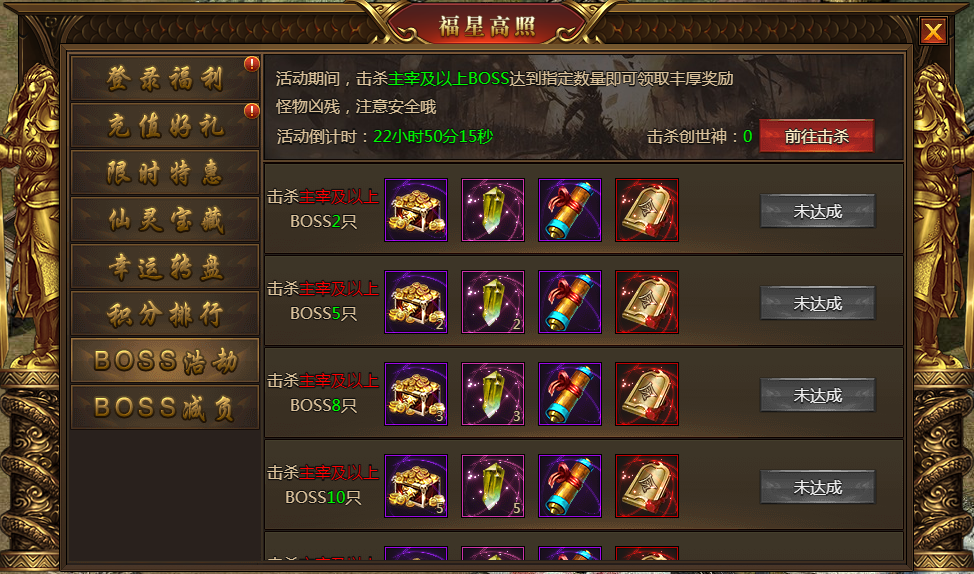This screenshot has width=974, height=574.
Task: Select red token reward in BOSS10只 row
Action: point(647,486)
